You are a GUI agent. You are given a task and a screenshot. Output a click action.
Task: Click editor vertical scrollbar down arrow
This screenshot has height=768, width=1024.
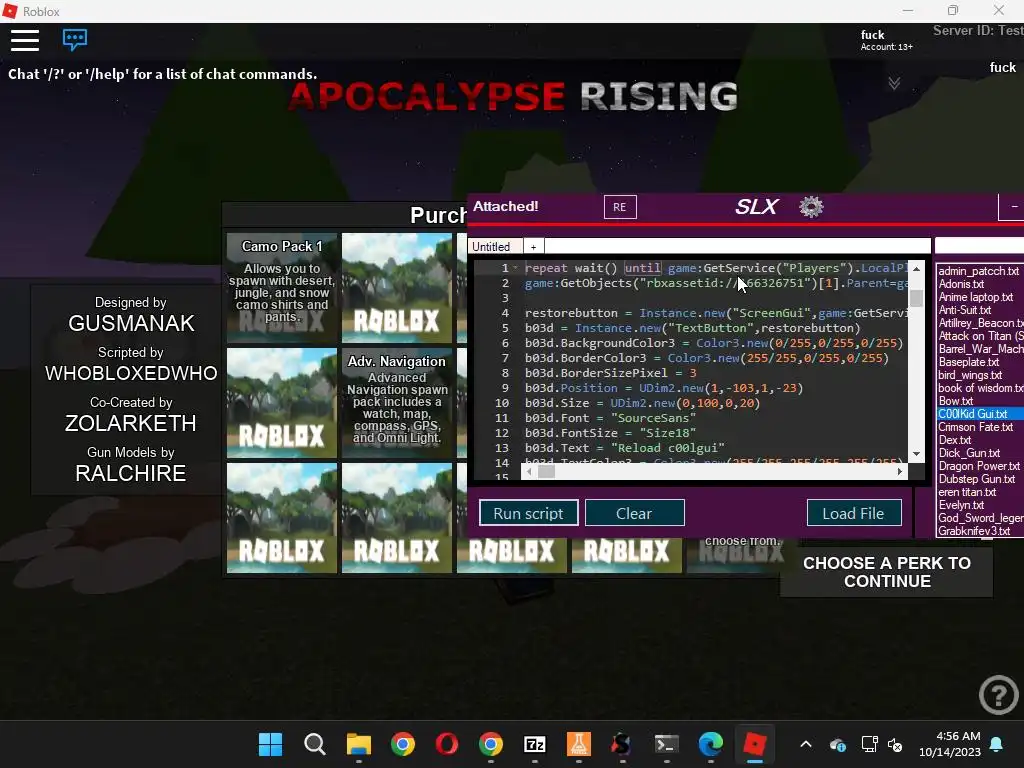click(916, 454)
